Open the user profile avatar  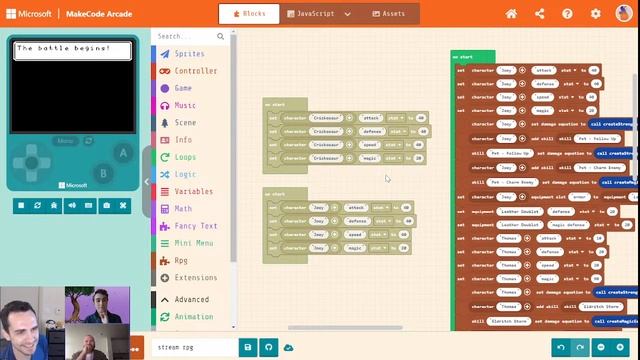point(624,13)
